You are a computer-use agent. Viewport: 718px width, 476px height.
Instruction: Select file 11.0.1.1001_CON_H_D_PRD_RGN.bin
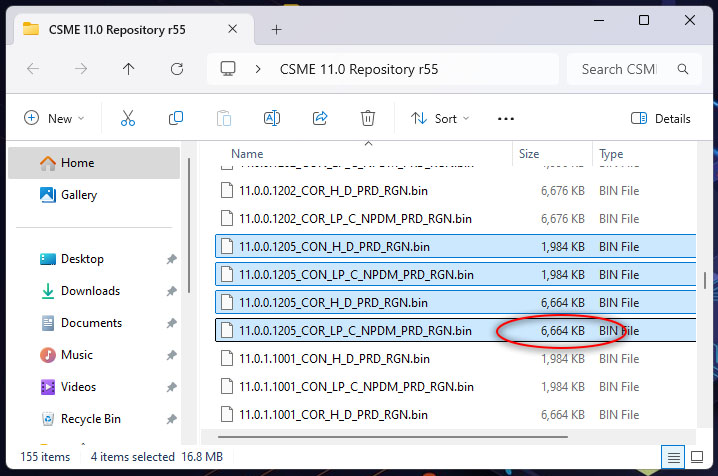tap(456, 359)
